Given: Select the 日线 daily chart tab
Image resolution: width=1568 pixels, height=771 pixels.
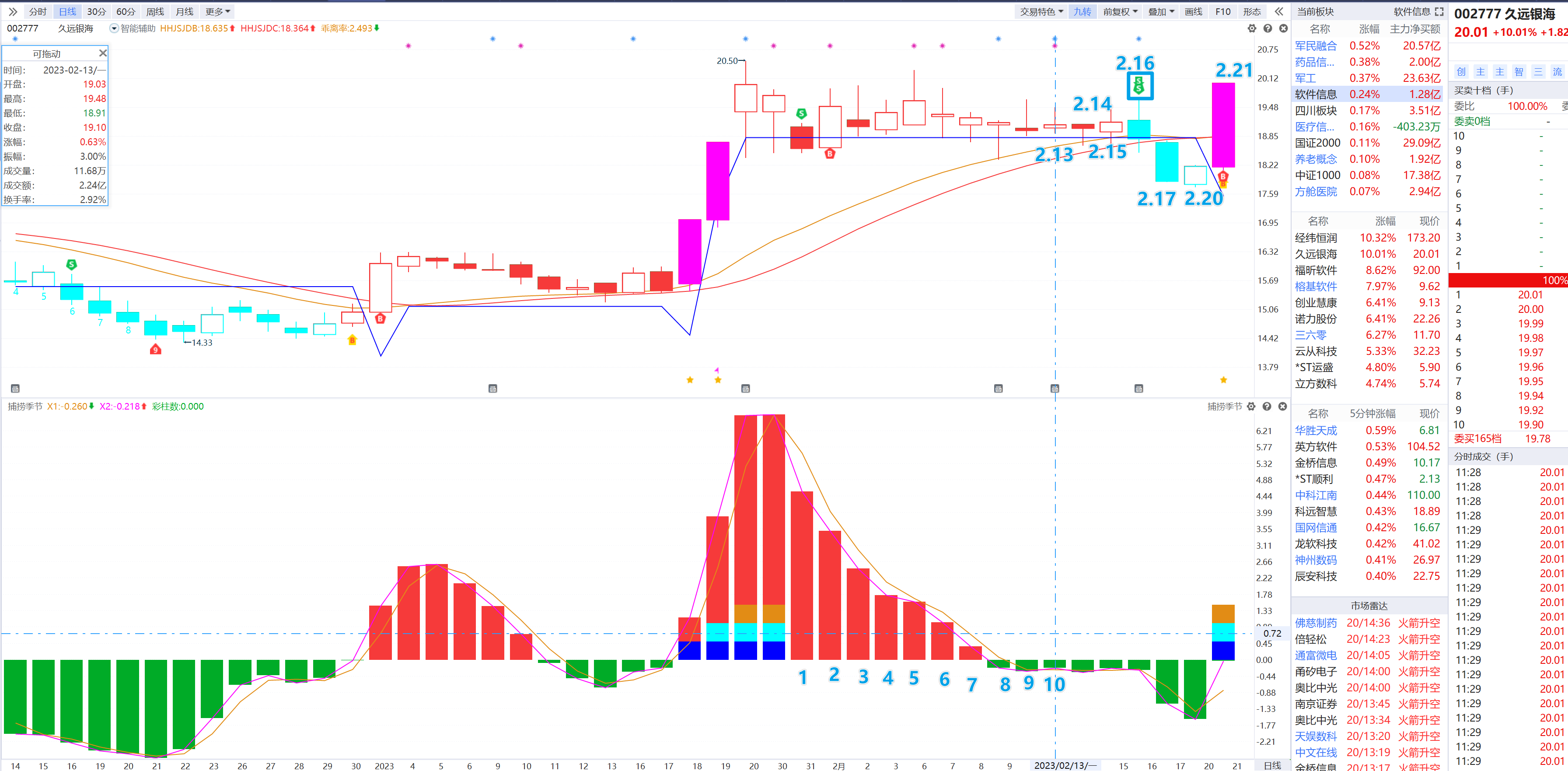Looking at the screenshot, I should [67, 11].
